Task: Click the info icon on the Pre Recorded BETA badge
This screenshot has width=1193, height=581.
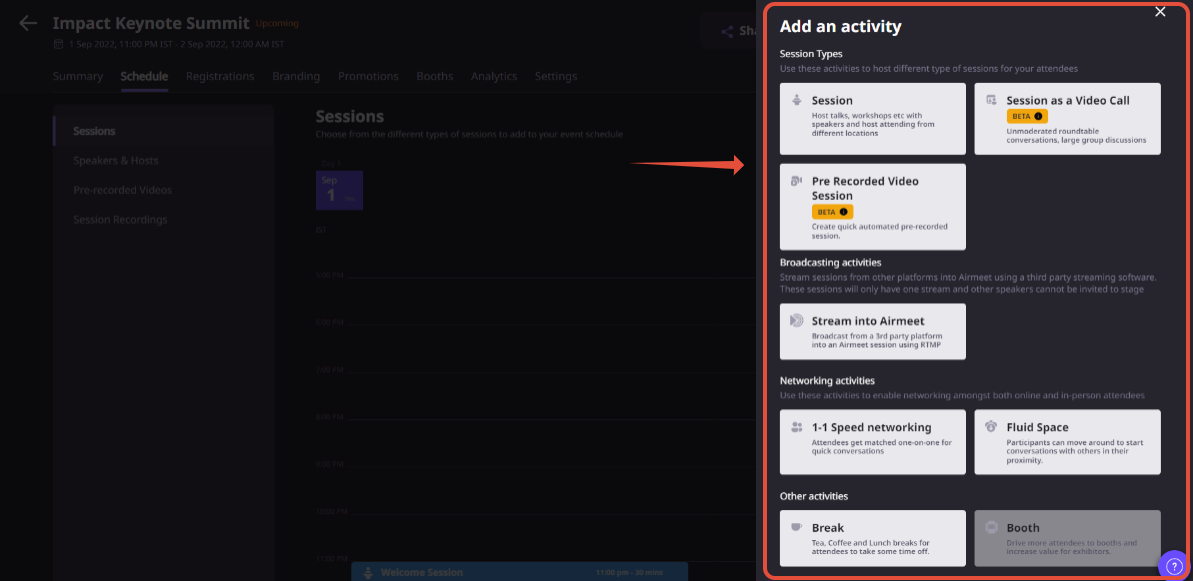Action: (843, 211)
